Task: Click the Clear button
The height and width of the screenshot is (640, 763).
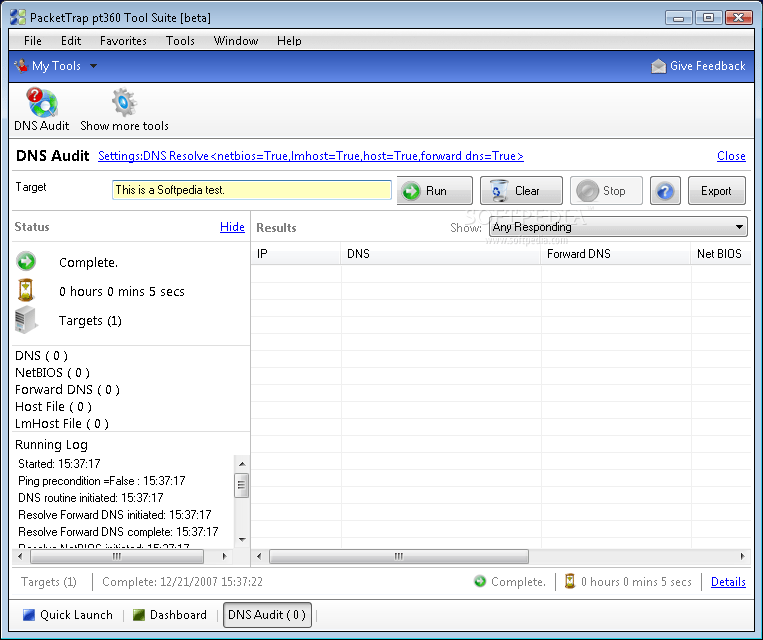Action: tap(521, 191)
